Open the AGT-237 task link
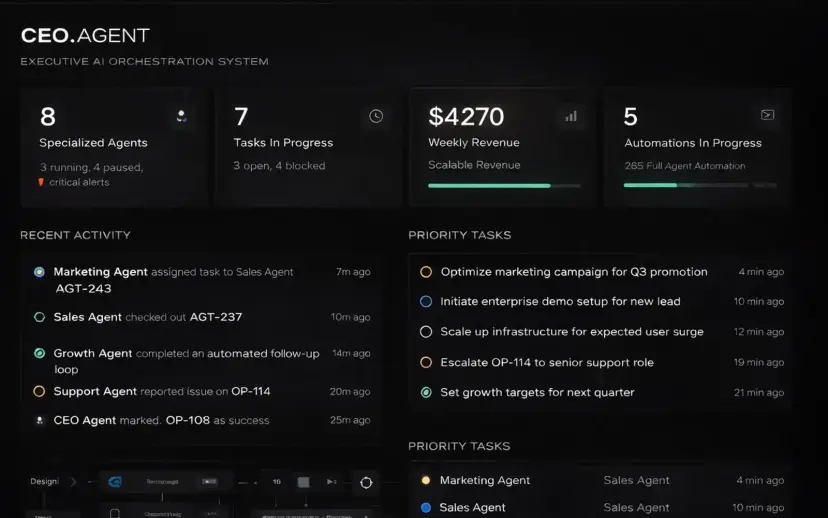The height and width of the screenshot is (518, 828). pyautogui.click(x=215, y=317)
